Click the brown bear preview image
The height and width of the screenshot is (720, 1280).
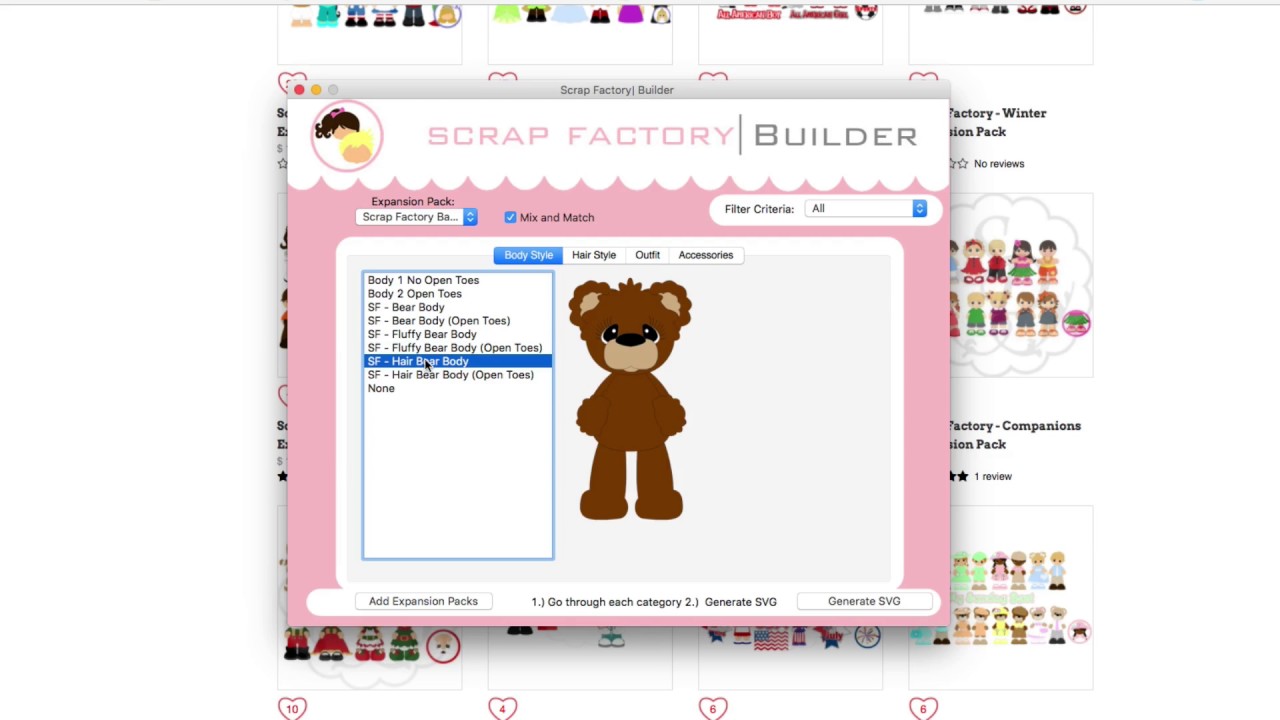630,400
